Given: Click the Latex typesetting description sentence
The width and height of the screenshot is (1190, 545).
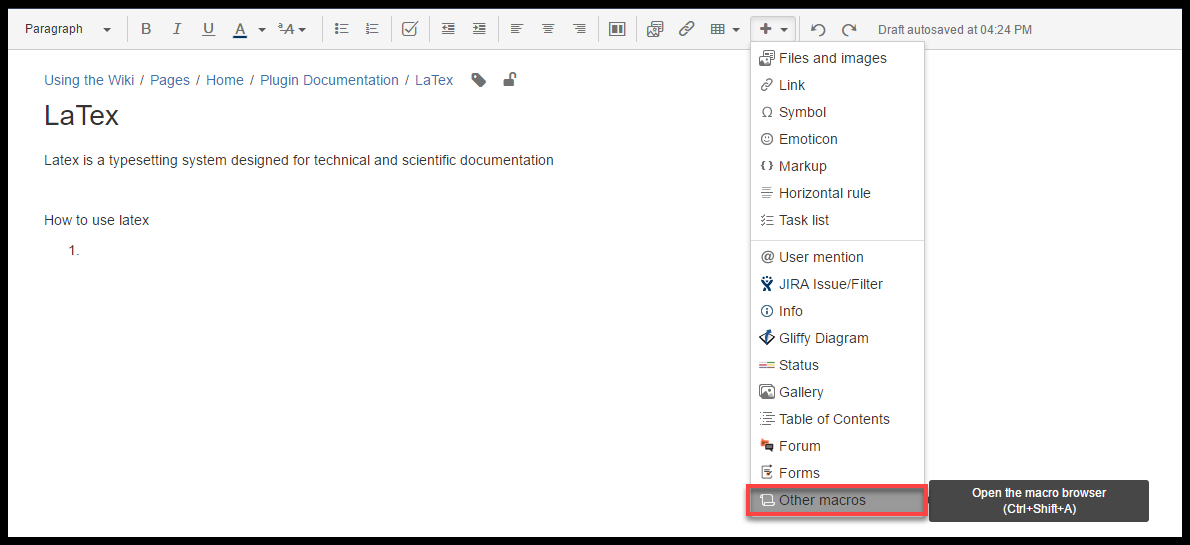Looking at the screenshot, I should (x=298, y=160).
